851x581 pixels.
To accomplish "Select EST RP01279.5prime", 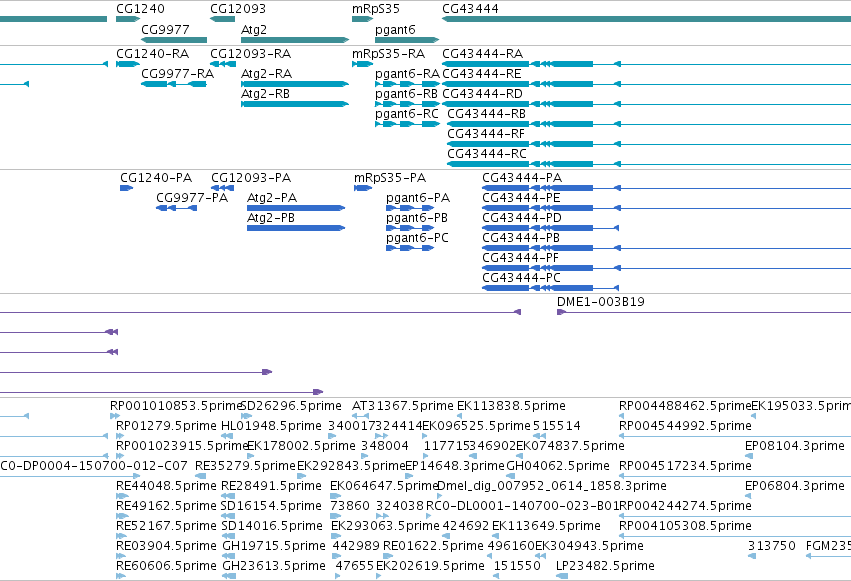I will 120,436.
